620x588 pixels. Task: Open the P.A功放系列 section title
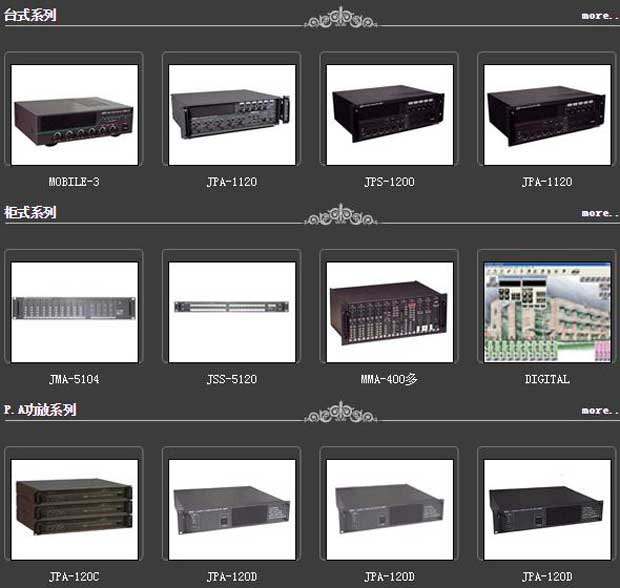39,410
